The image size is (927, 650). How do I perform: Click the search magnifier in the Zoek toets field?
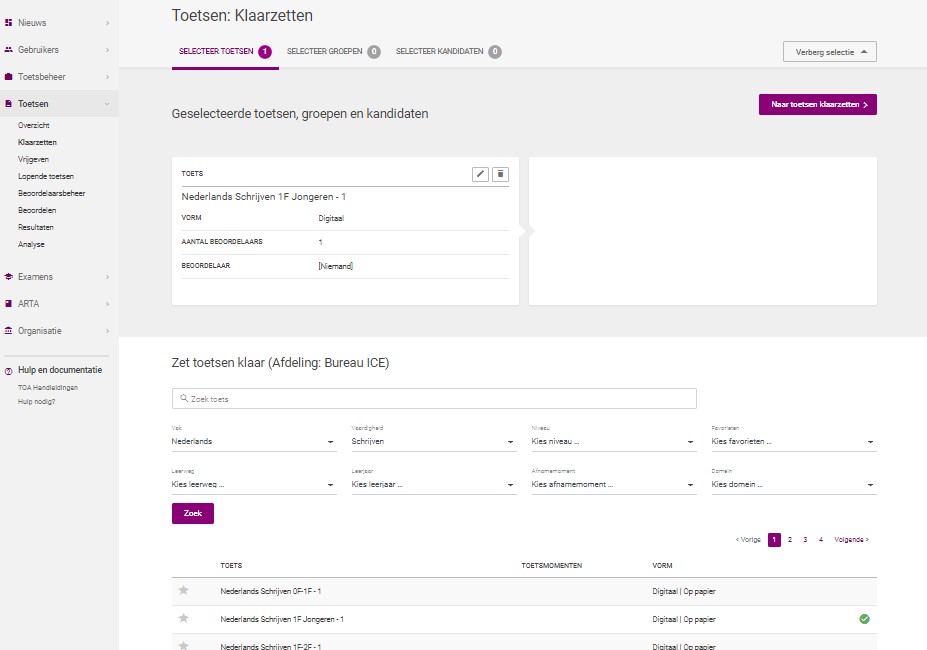pyautogui.click(x=182, y=397)
